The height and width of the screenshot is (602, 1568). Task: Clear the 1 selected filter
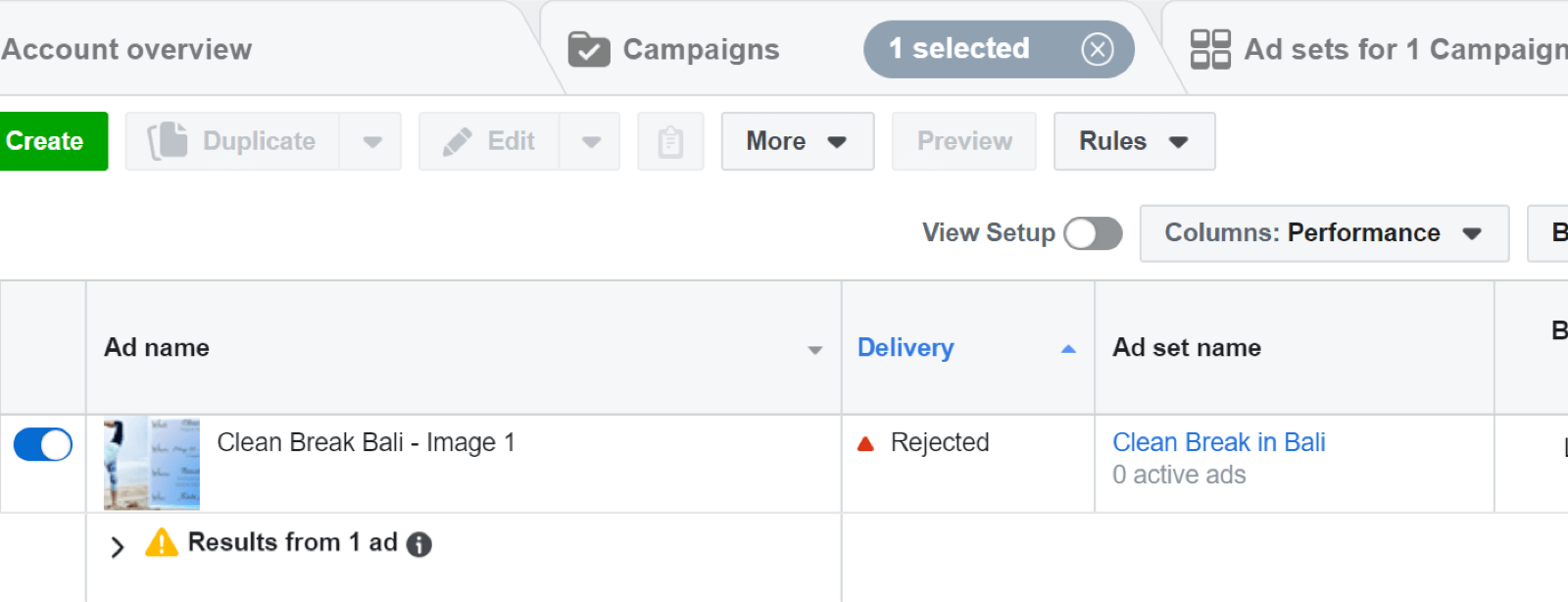coord(1097,49)
